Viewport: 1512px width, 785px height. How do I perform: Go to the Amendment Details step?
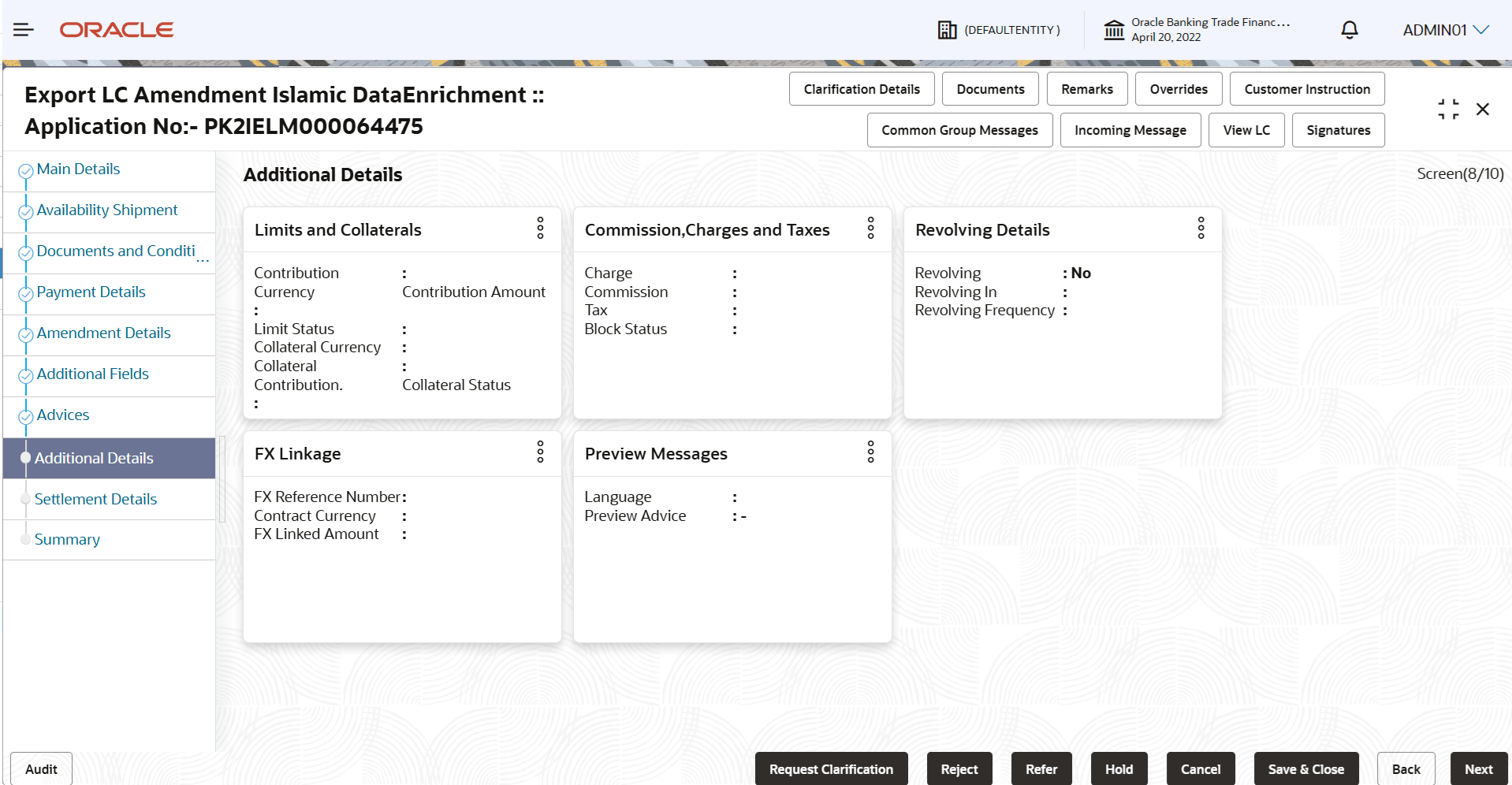[103, 333]
